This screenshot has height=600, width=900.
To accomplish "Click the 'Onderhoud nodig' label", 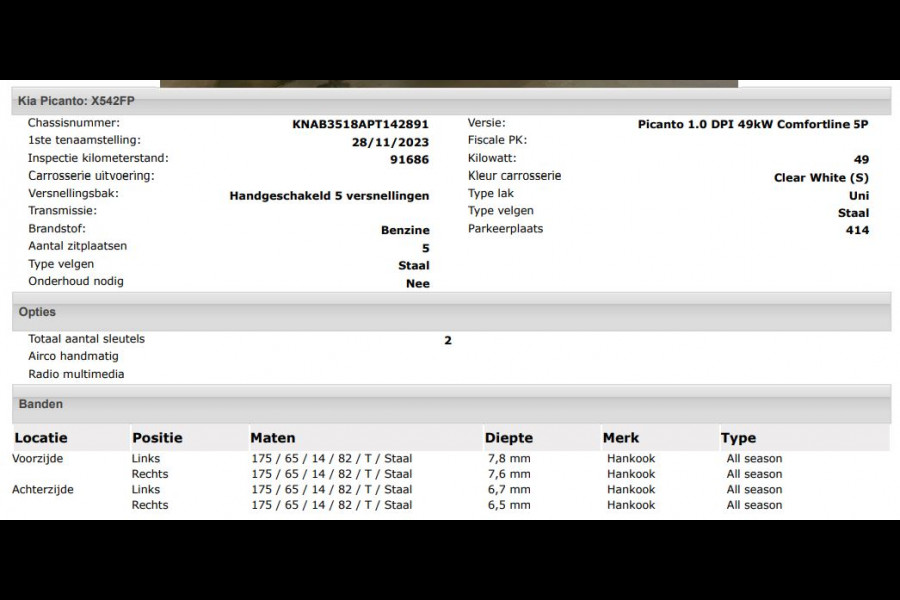I will [x=76, y=281].
